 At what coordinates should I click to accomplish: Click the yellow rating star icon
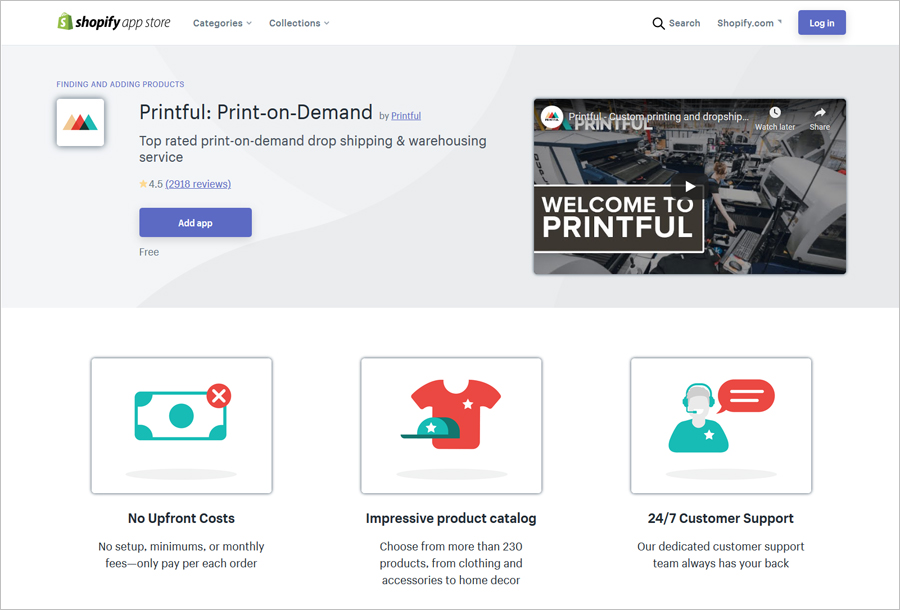143,184
